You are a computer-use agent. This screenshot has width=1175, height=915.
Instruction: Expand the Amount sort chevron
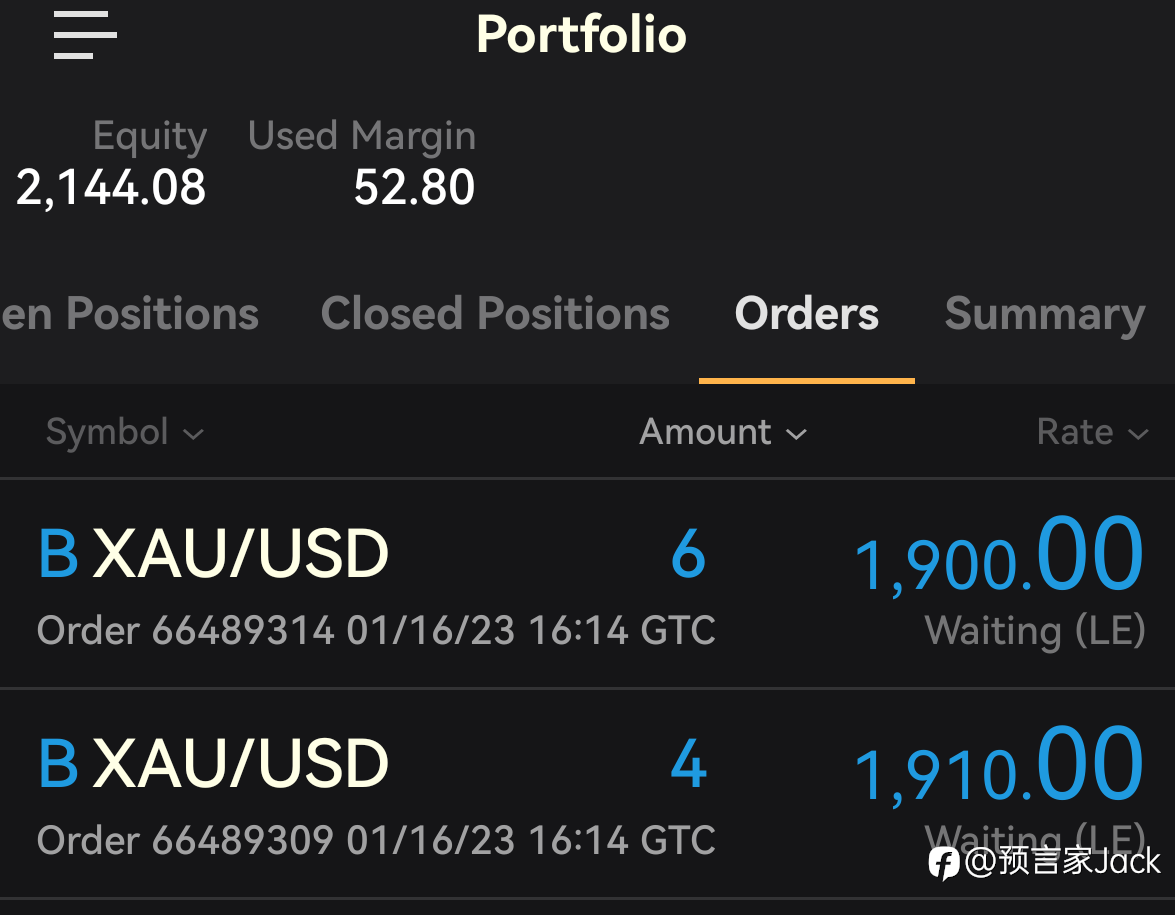click(796, 434)
